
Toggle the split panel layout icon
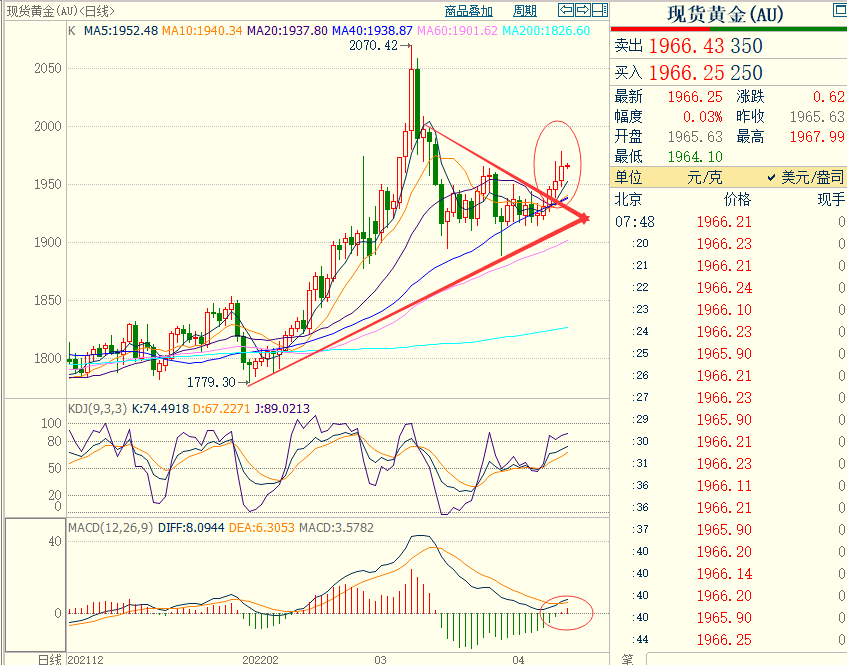(x=600, y=10)
